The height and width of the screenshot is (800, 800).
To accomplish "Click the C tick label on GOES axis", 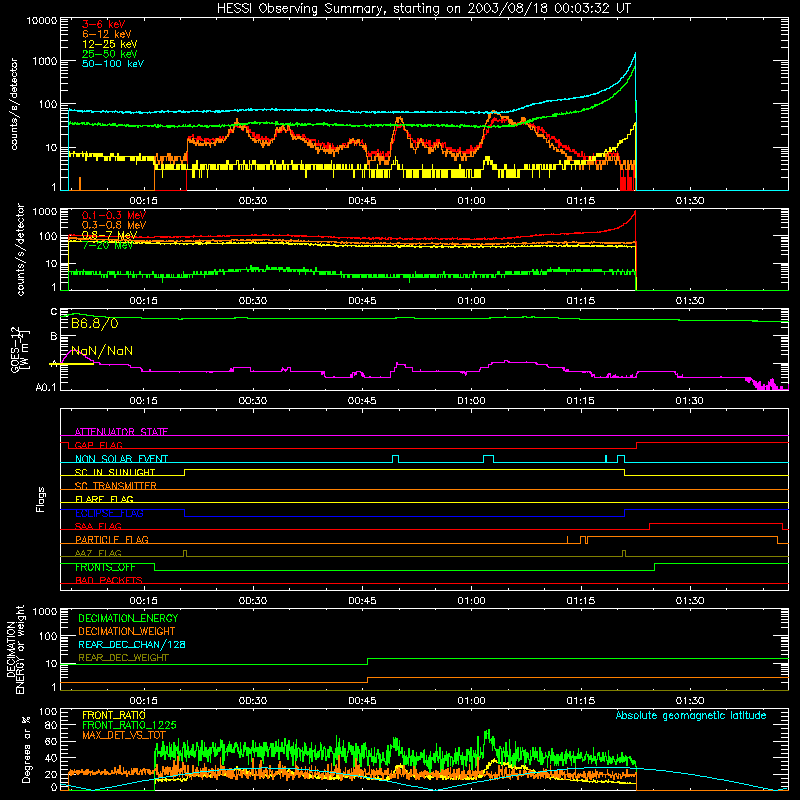I will click(x=54, y=312).
